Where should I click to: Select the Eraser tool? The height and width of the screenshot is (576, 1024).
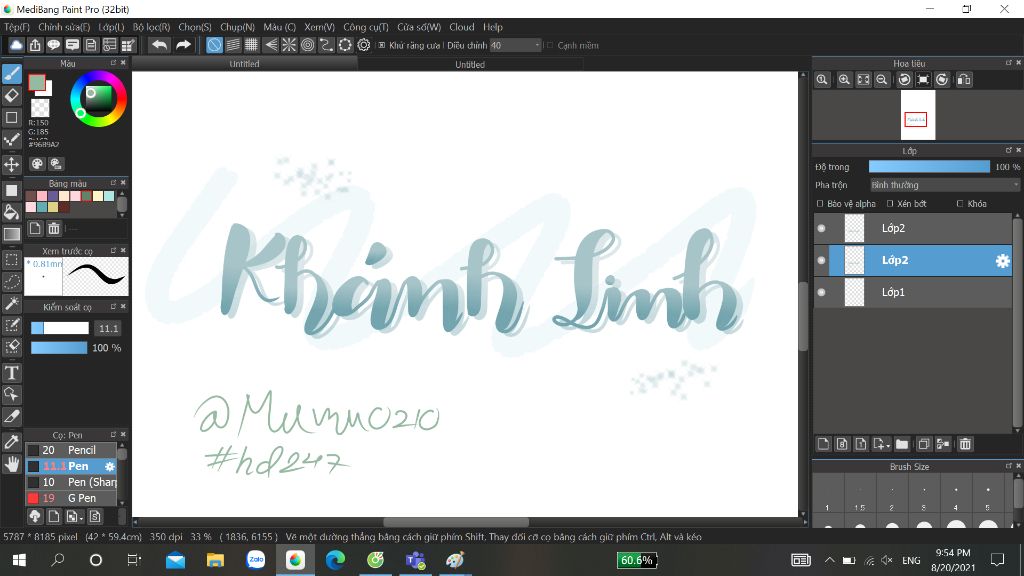12,95
